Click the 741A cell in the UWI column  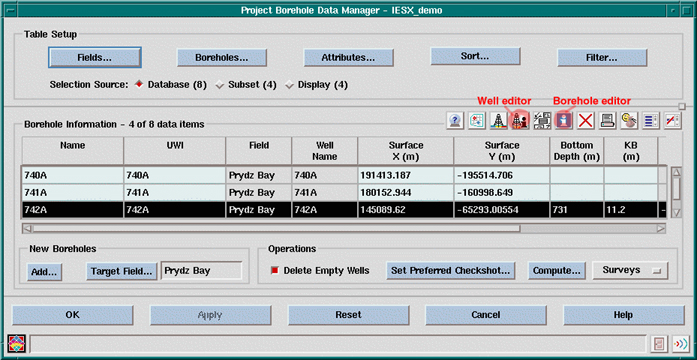[175, 193]
